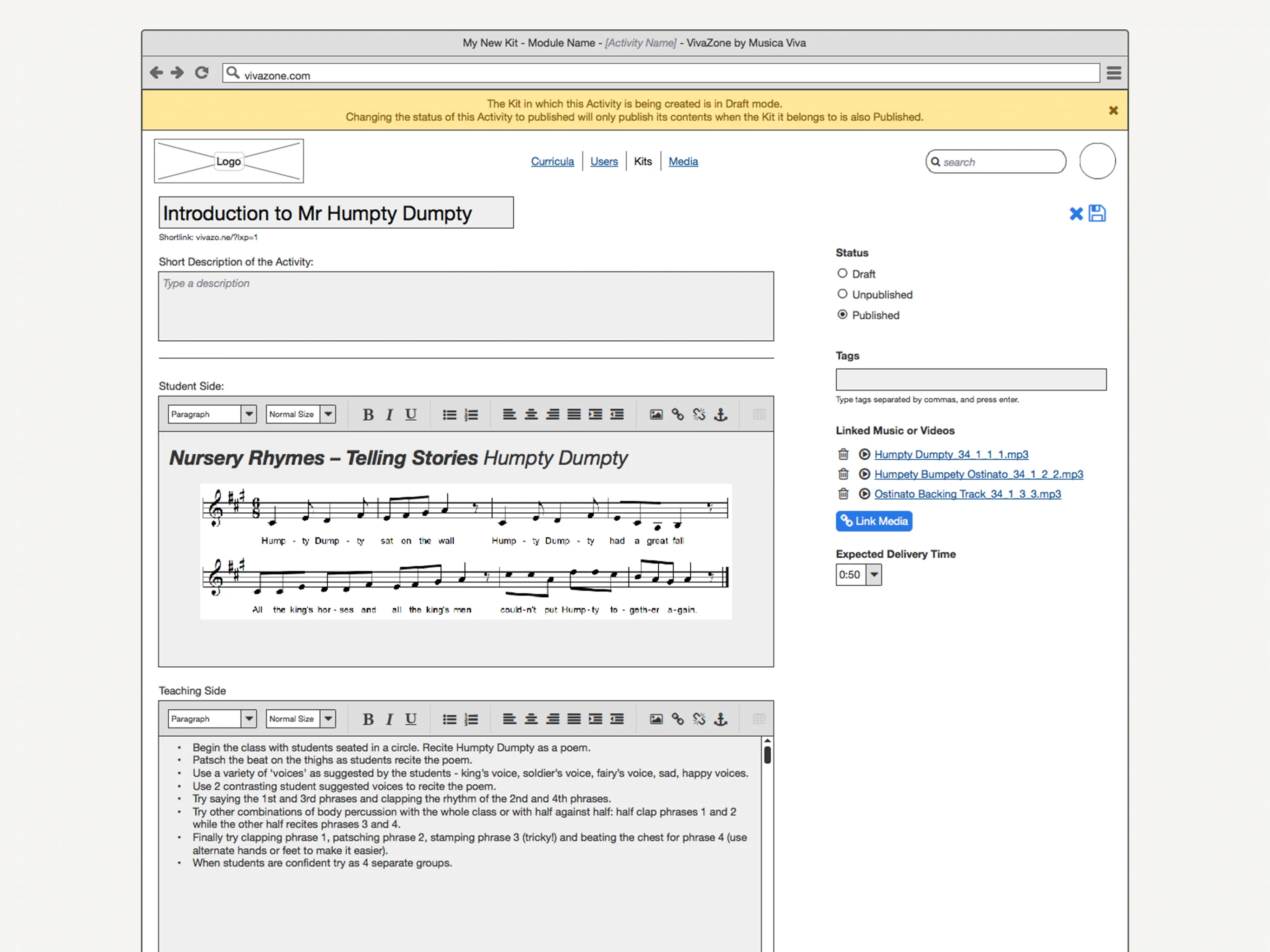Play Ostinato Backing Track audio
Image resolution: width=1270 pixels, height=952 pixels.
pyautogui.click(x=864, y=494)
